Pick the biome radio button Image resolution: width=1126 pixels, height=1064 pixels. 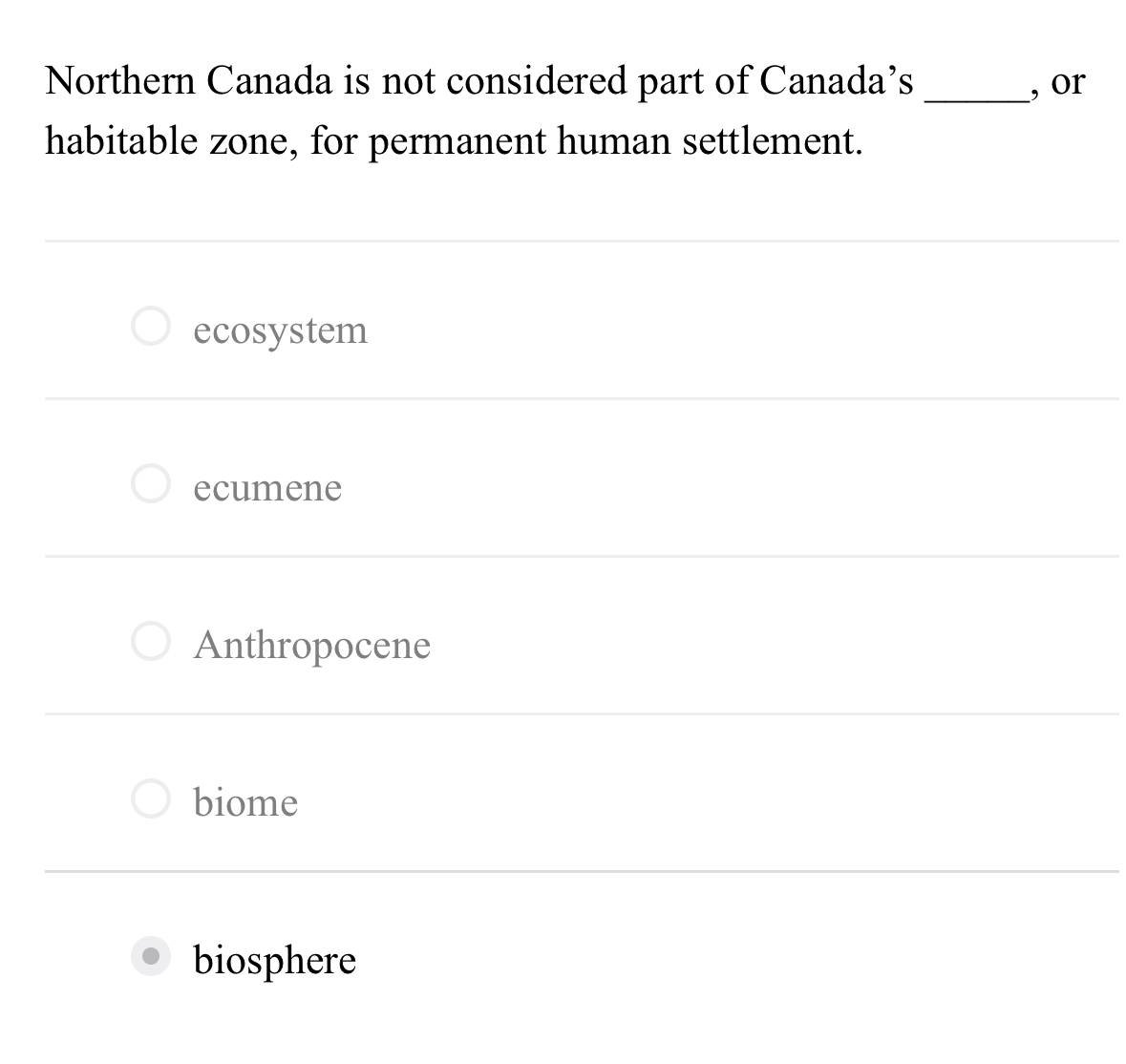click(151, 798)
